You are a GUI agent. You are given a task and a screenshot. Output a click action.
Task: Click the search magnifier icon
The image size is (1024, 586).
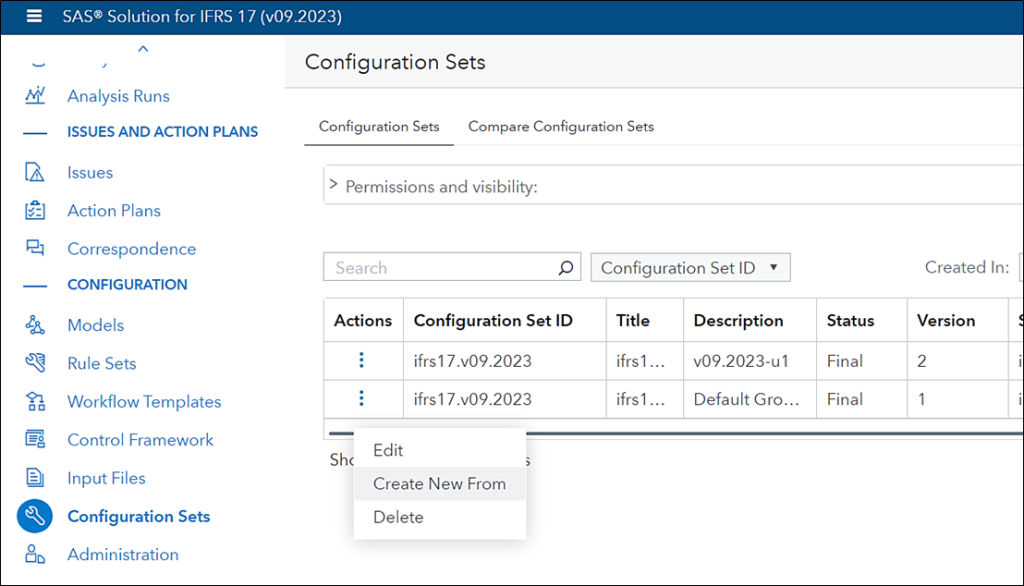pyautogui.click(x=566, y=267)
